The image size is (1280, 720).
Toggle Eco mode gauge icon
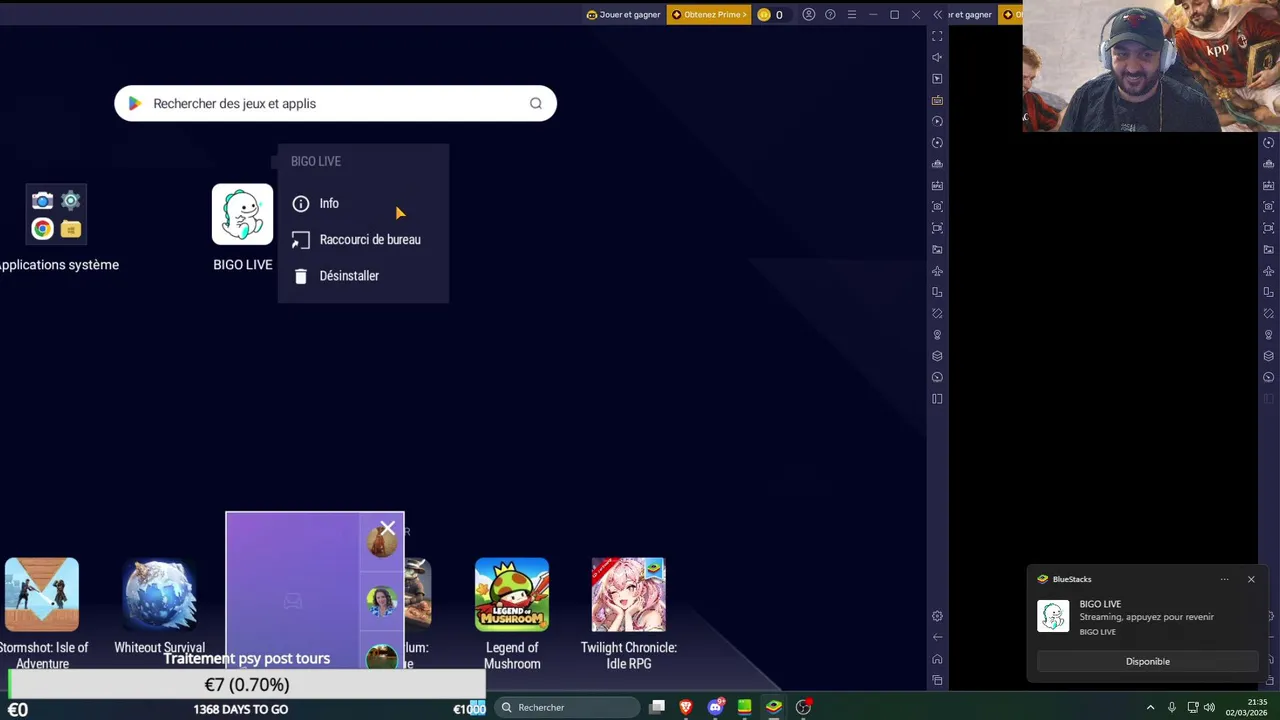coord(937,378)
